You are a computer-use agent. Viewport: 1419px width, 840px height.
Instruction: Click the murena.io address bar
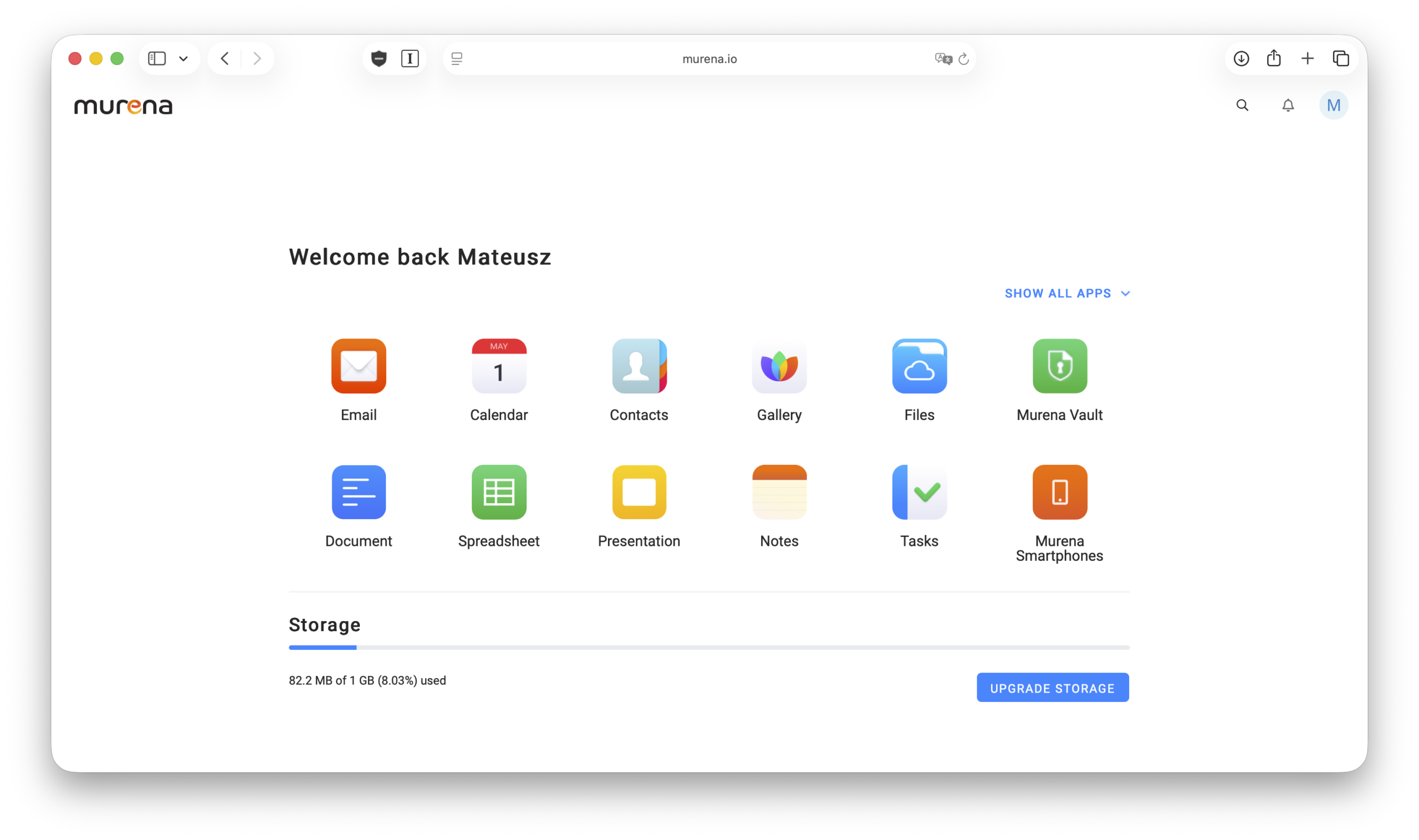click(709, 59)
